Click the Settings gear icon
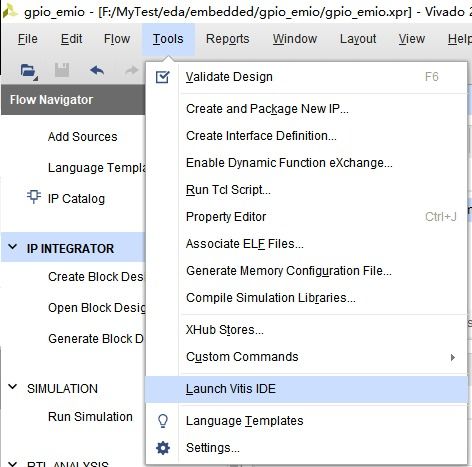Image resolution: width=472 pixels, height=467 pixels. pyautogui.click(x=163, y=448)
